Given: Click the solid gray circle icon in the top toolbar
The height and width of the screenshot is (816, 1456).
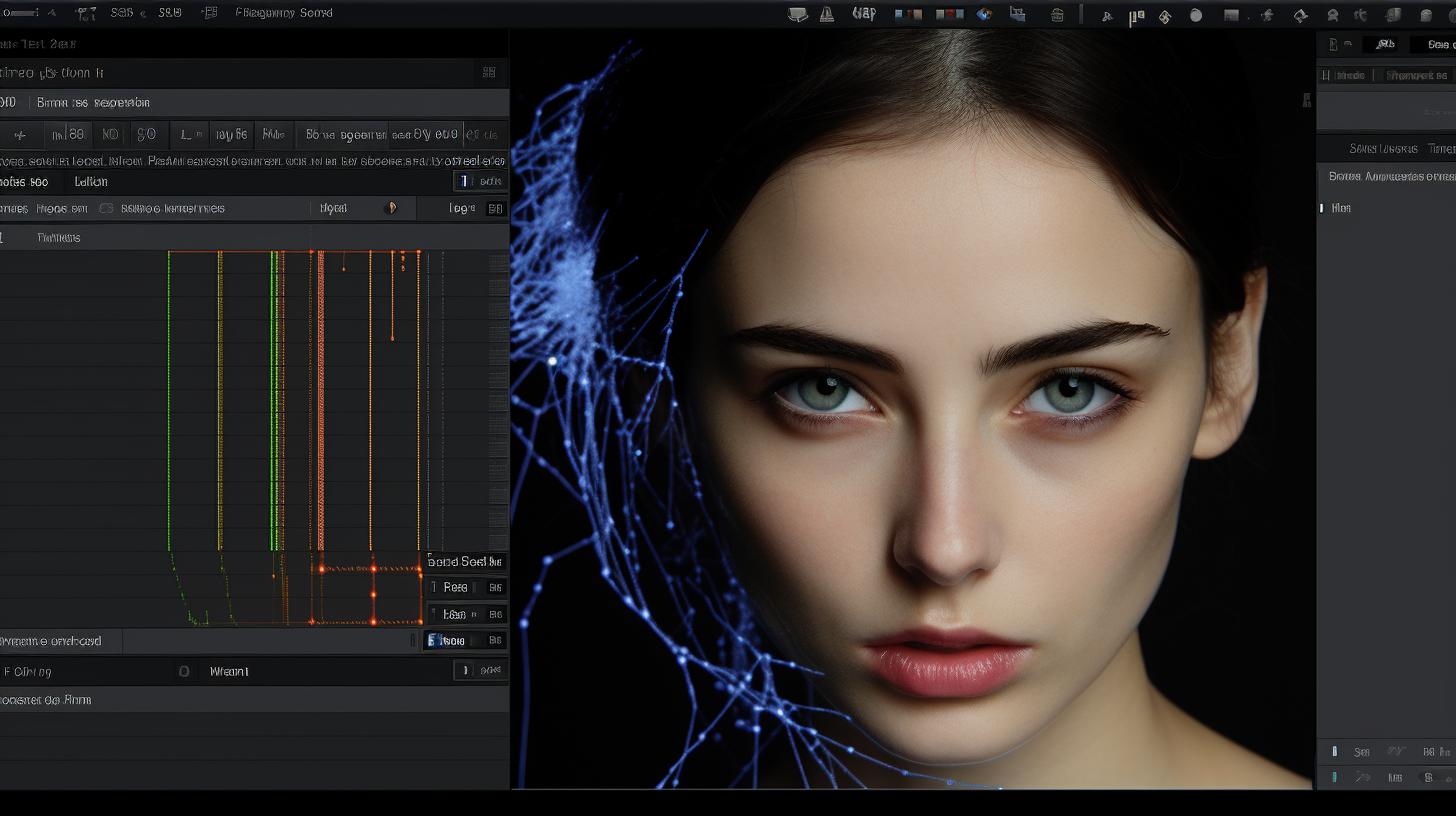Looking at the screenshot, I should click(1197, 16).
